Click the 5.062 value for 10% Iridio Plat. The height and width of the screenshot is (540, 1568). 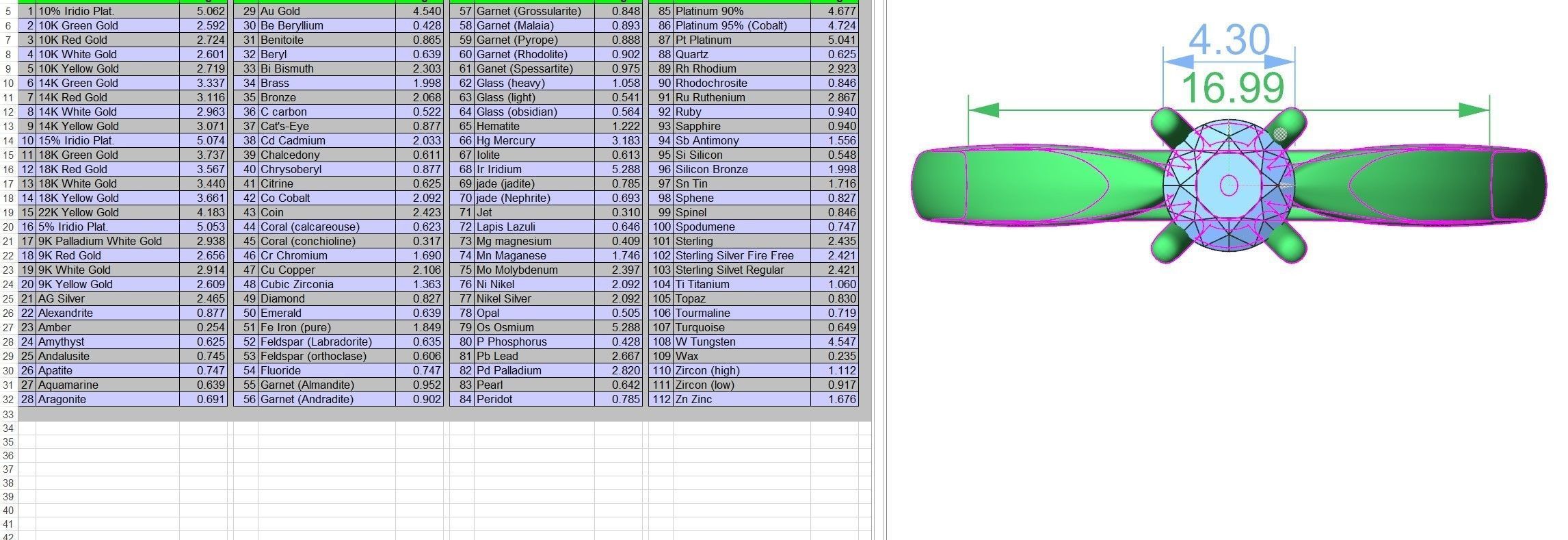(x=203, y=11)
